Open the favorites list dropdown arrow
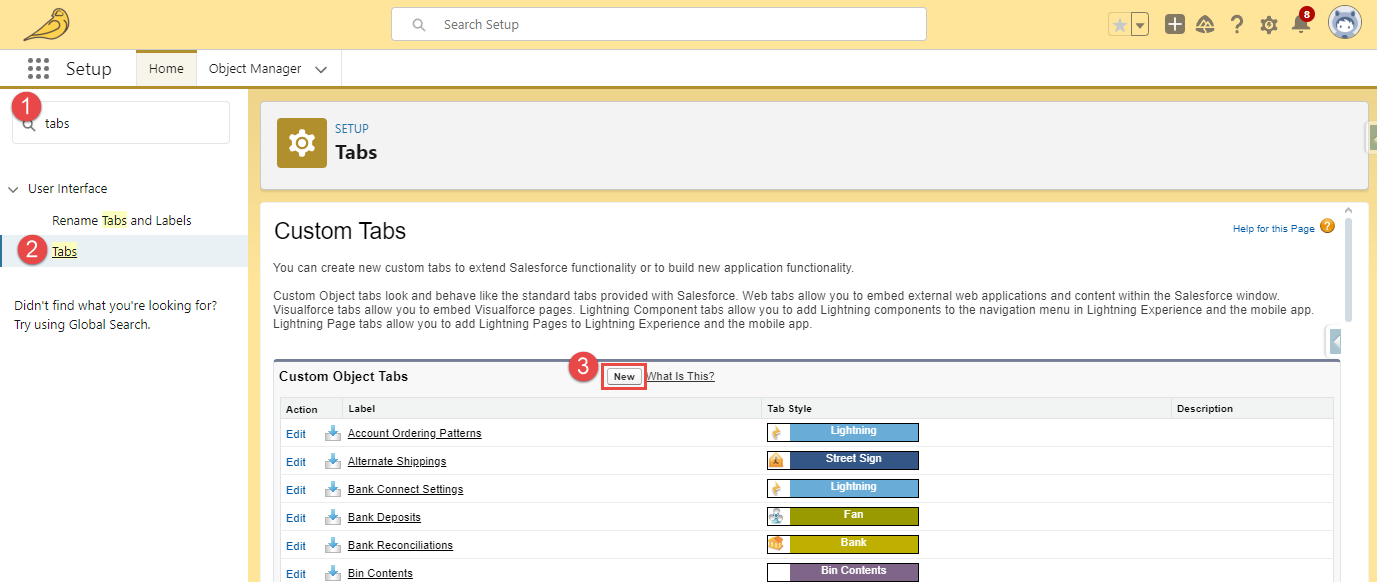Screen dimensions: 1377x582 point(1140,25)
